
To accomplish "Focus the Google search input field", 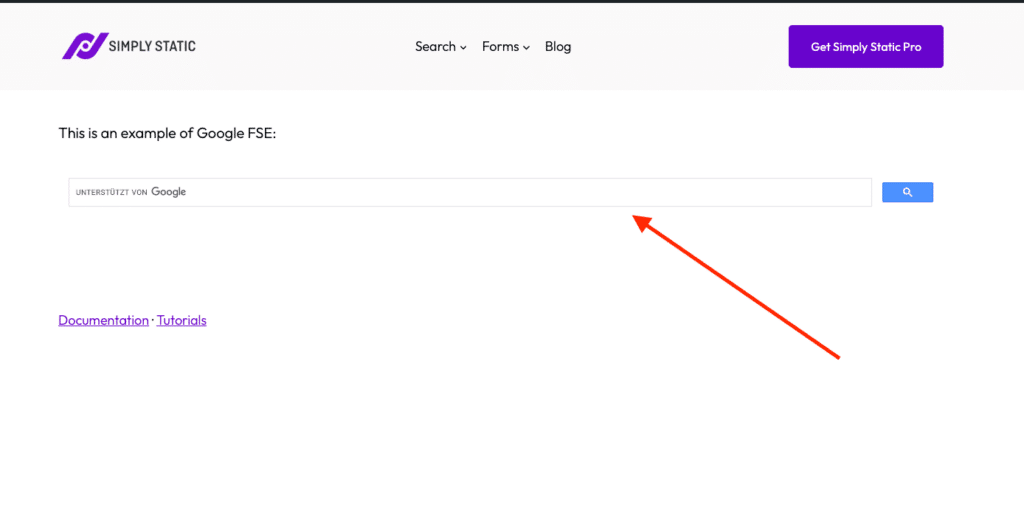I will pos(470,193).
